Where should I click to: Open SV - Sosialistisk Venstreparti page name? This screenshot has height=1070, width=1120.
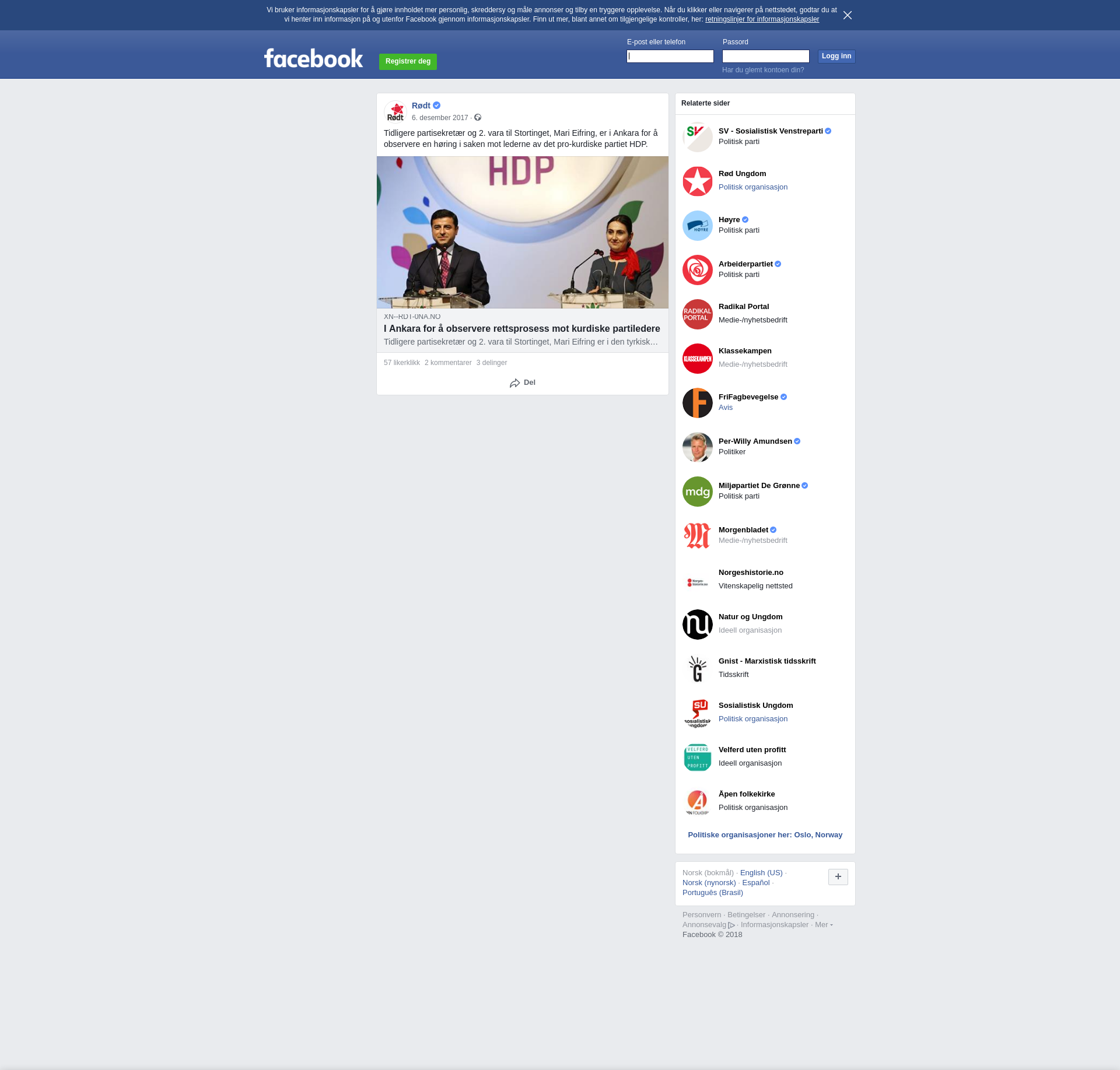(x=771, y=131)
